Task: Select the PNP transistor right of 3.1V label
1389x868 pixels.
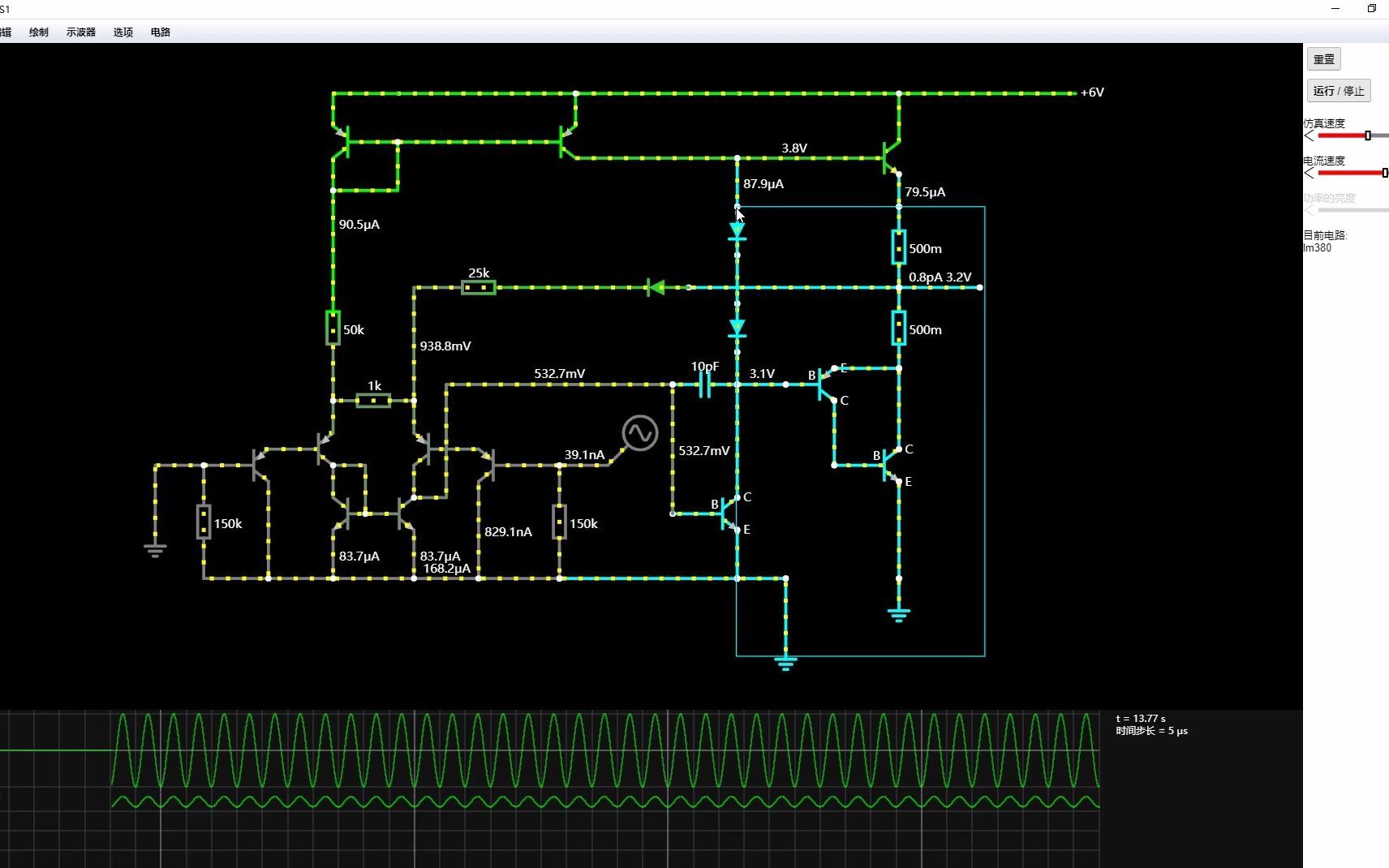Action: [x=828, y=384]
